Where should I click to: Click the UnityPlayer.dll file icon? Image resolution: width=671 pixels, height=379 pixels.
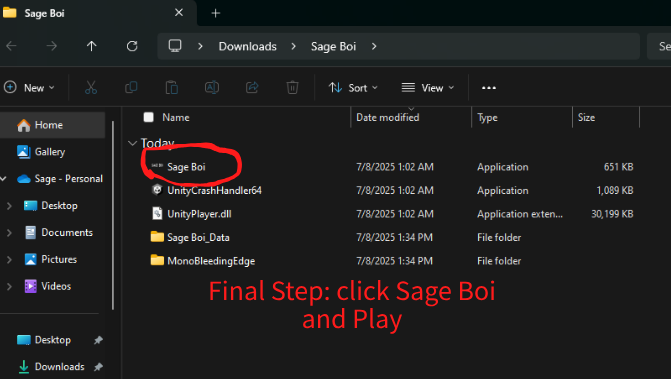(157, 213)
